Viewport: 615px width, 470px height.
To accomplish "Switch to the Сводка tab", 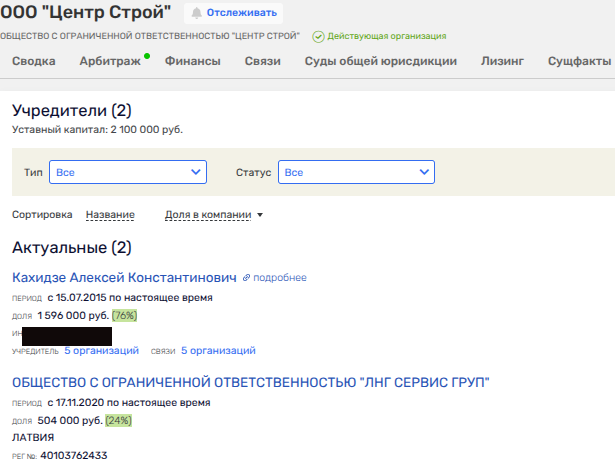I will point(34,62).
